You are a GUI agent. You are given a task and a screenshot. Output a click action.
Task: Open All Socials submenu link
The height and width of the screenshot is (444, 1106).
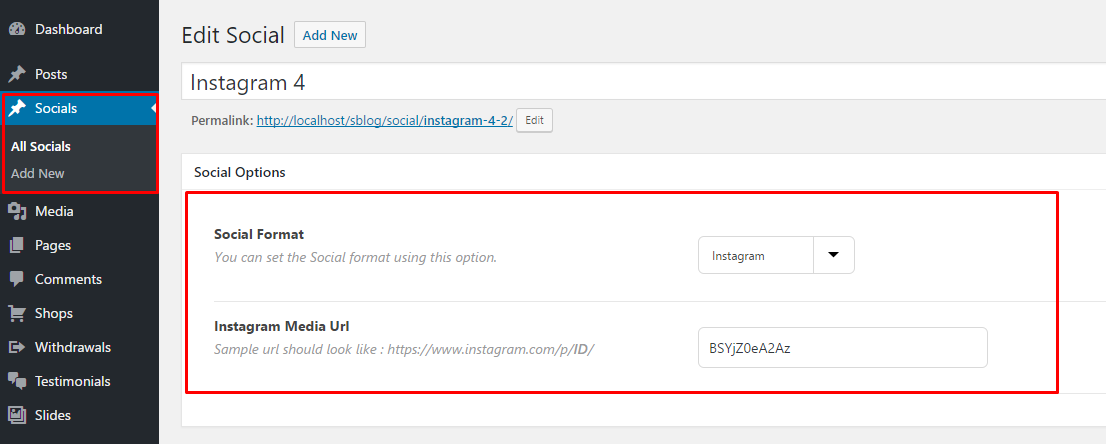coord(41,147)
